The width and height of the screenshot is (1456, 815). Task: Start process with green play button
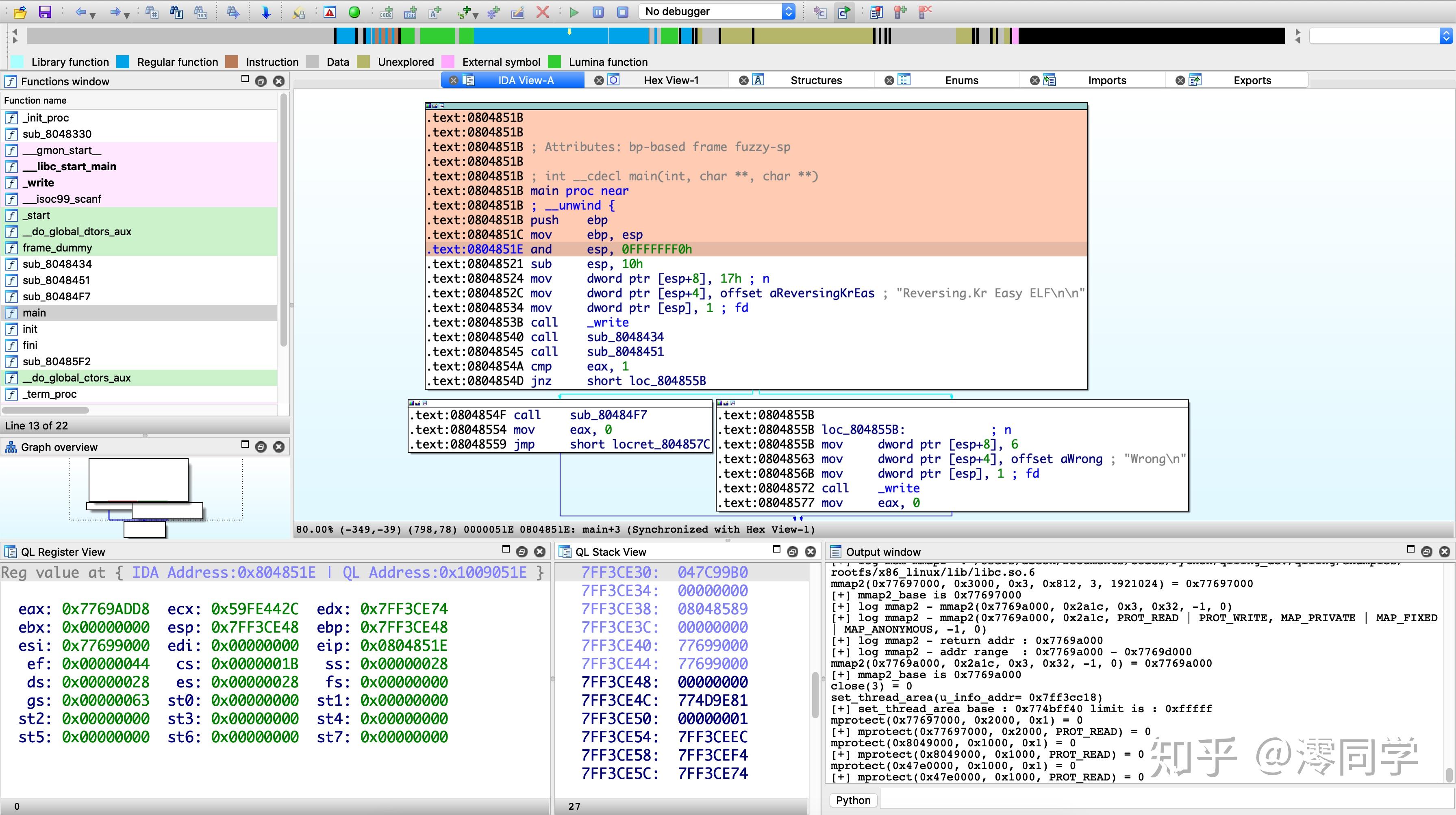click(574, 12)
